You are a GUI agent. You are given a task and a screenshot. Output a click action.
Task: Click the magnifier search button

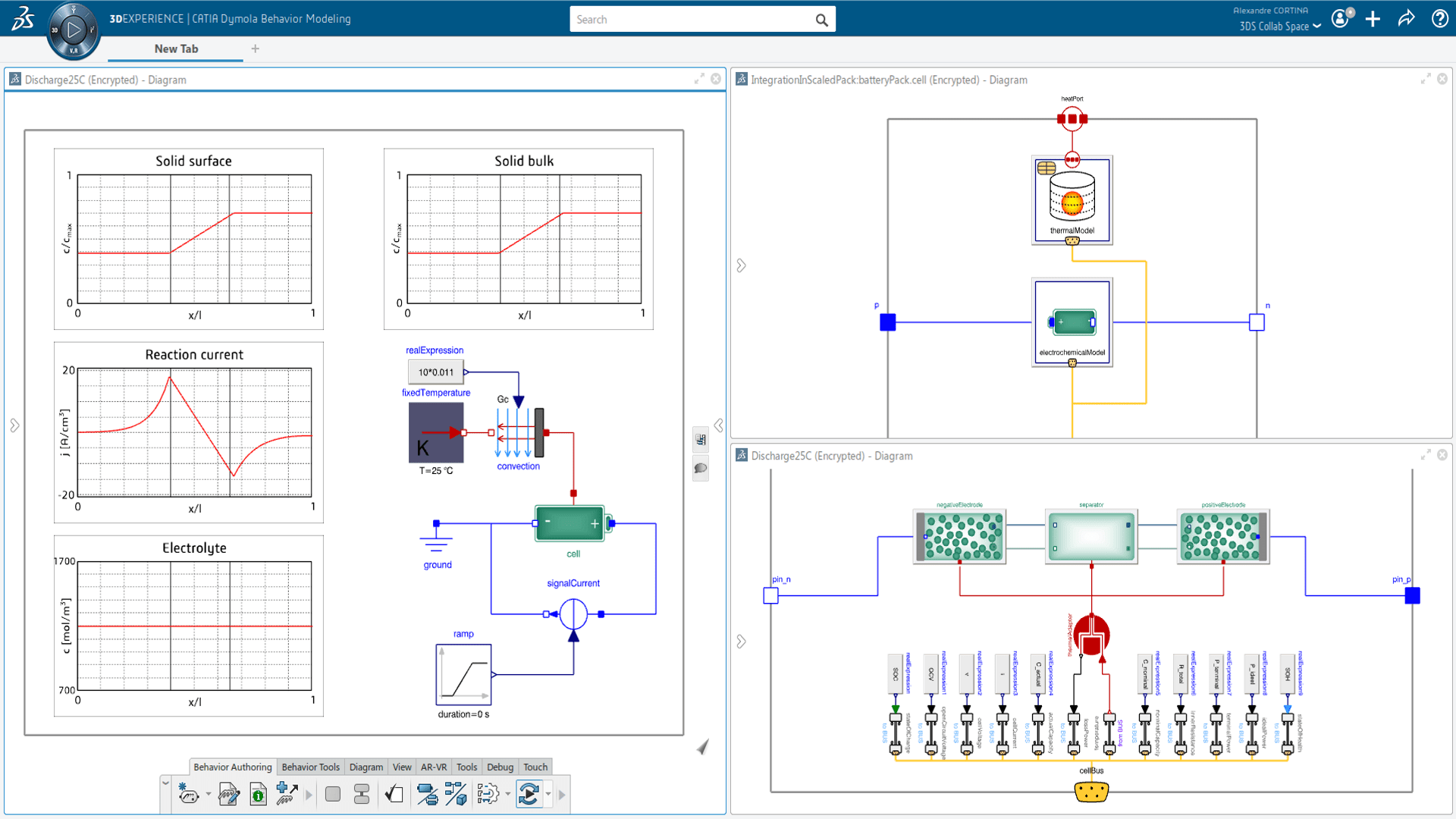tap(821, 20)
